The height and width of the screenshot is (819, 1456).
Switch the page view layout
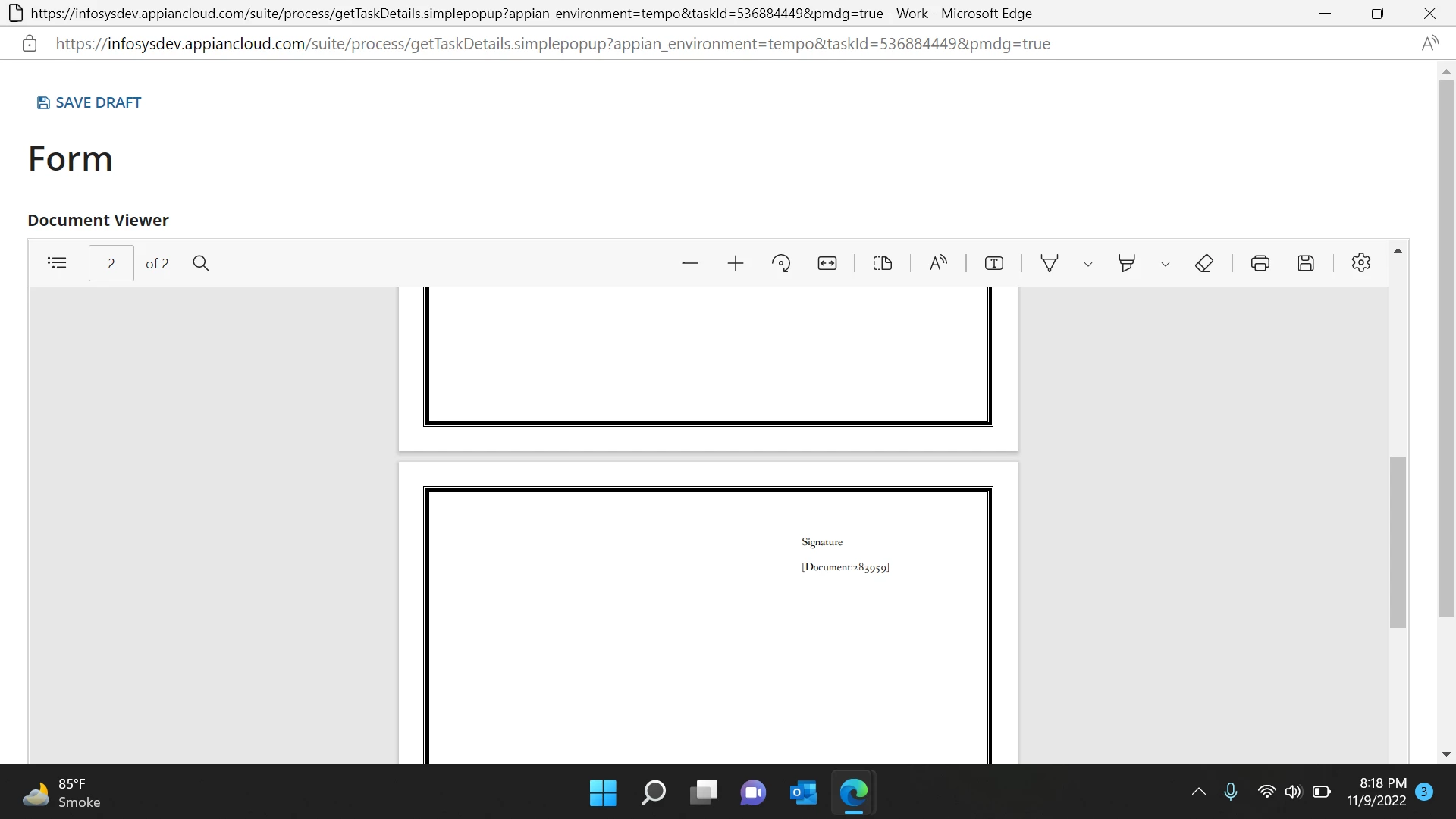883,263
